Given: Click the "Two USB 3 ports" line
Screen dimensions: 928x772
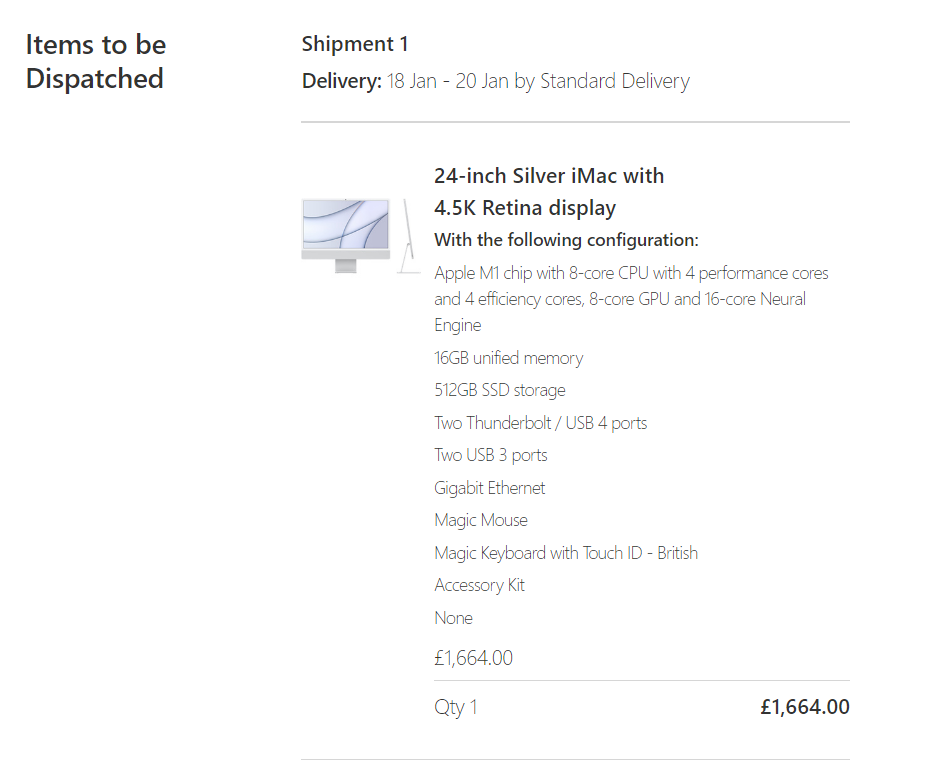Looking at the screenshot, I should tap(490, 455).
